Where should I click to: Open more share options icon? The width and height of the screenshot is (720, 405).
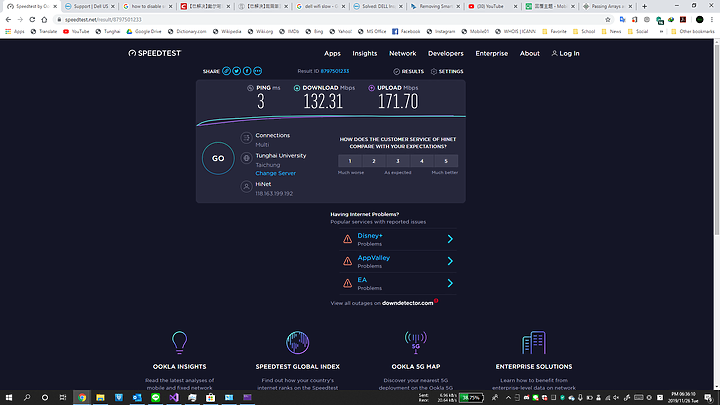coord(258,71)
